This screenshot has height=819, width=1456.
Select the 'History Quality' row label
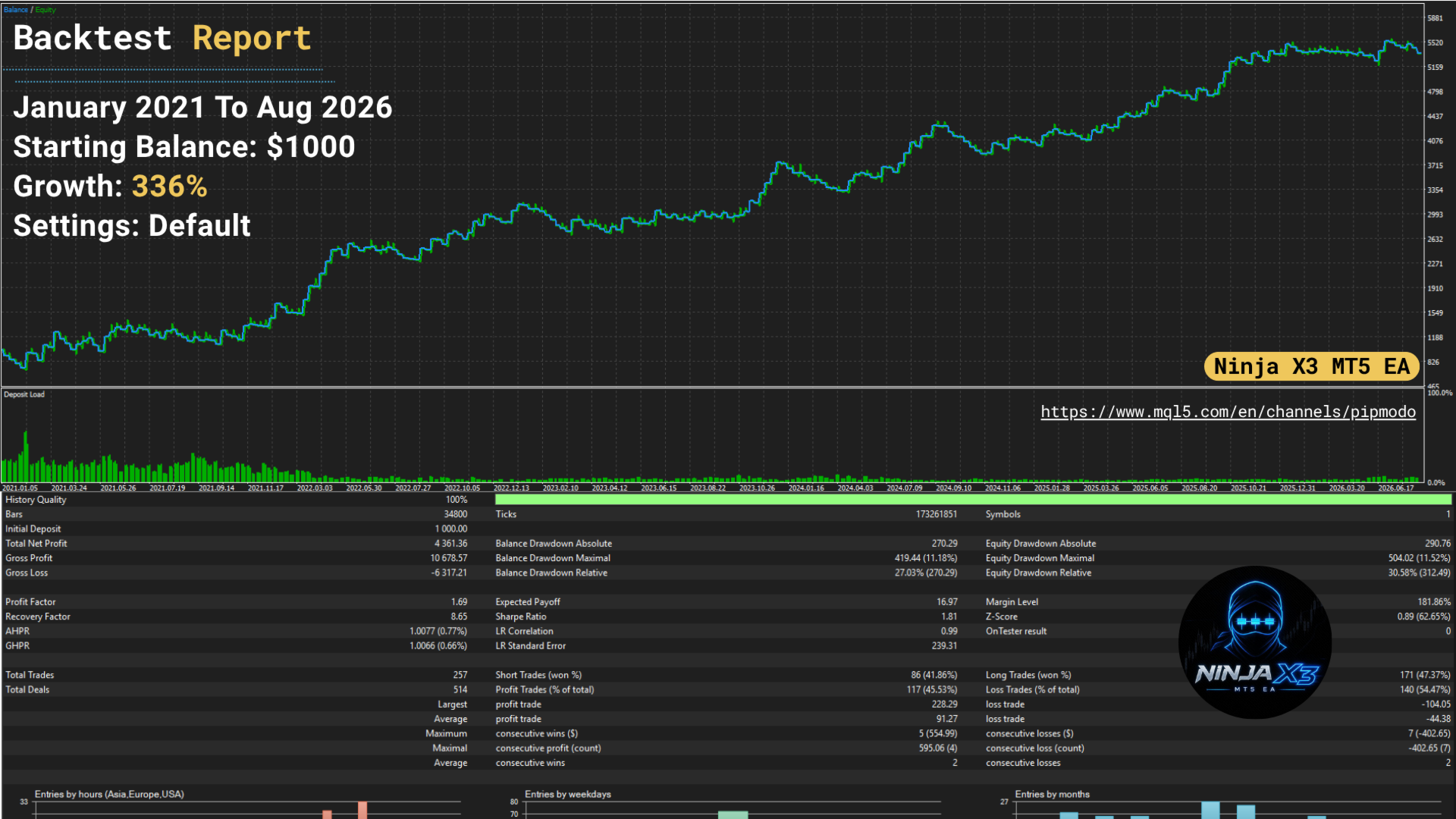pyautogui.click(x=36, y=500)
